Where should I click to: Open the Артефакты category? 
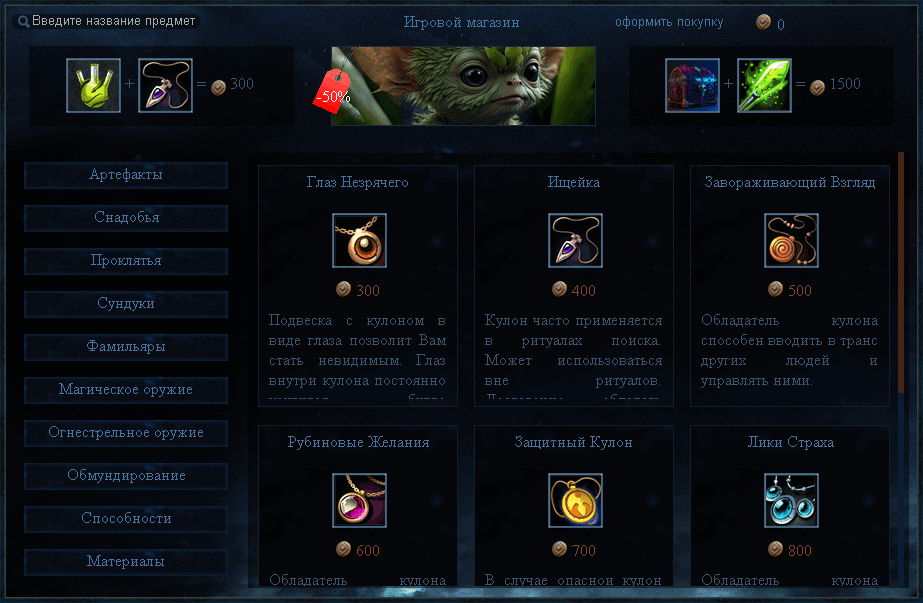click(126, 175)
